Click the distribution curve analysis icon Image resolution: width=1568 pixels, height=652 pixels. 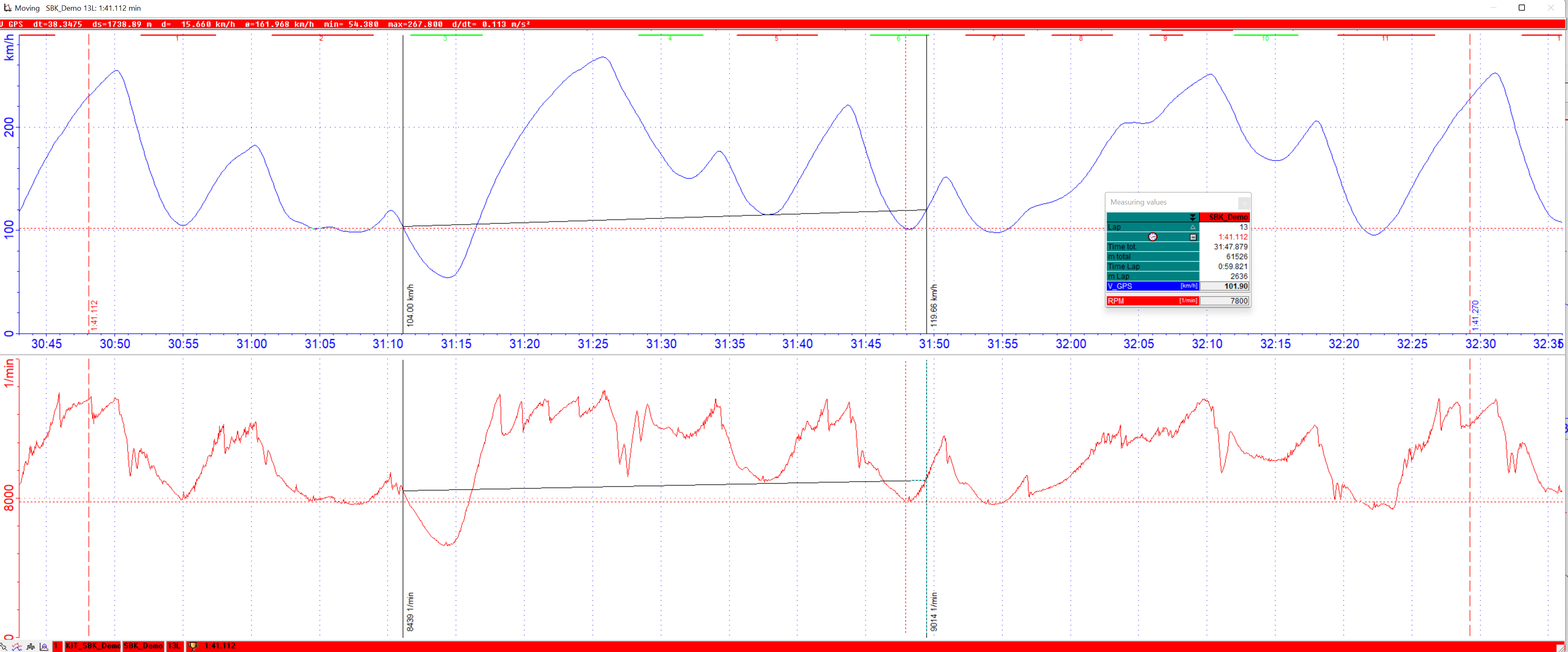point(44,647)
